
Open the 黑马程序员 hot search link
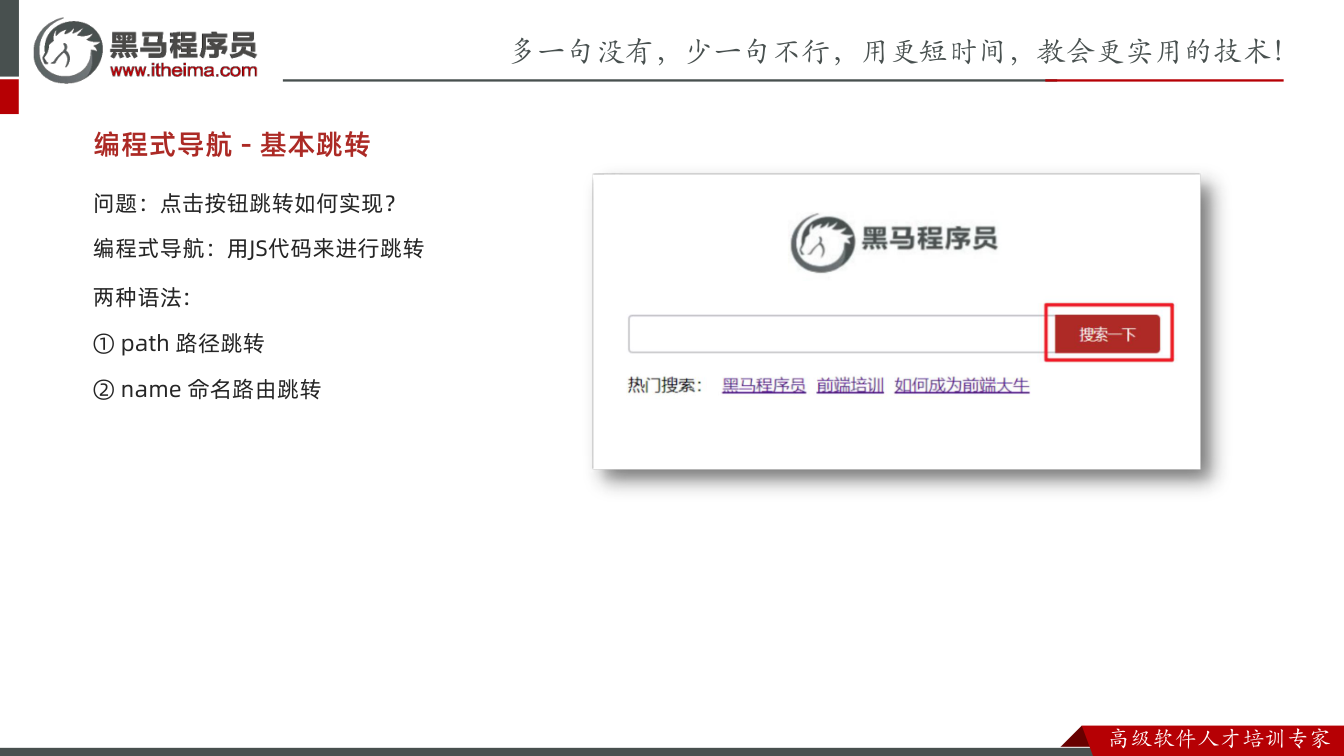pos(764,385)
